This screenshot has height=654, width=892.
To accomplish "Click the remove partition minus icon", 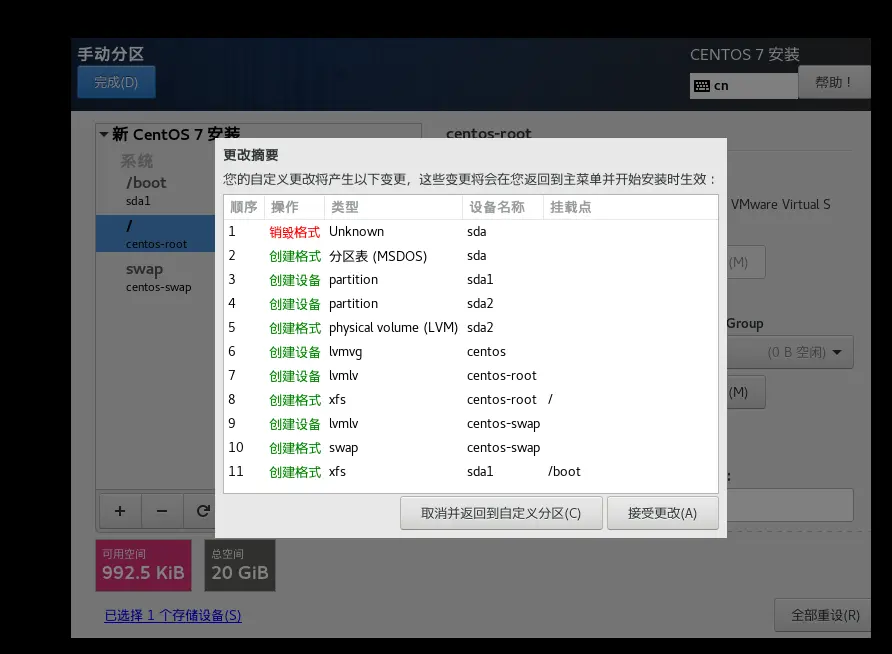I will click(161, 511).
